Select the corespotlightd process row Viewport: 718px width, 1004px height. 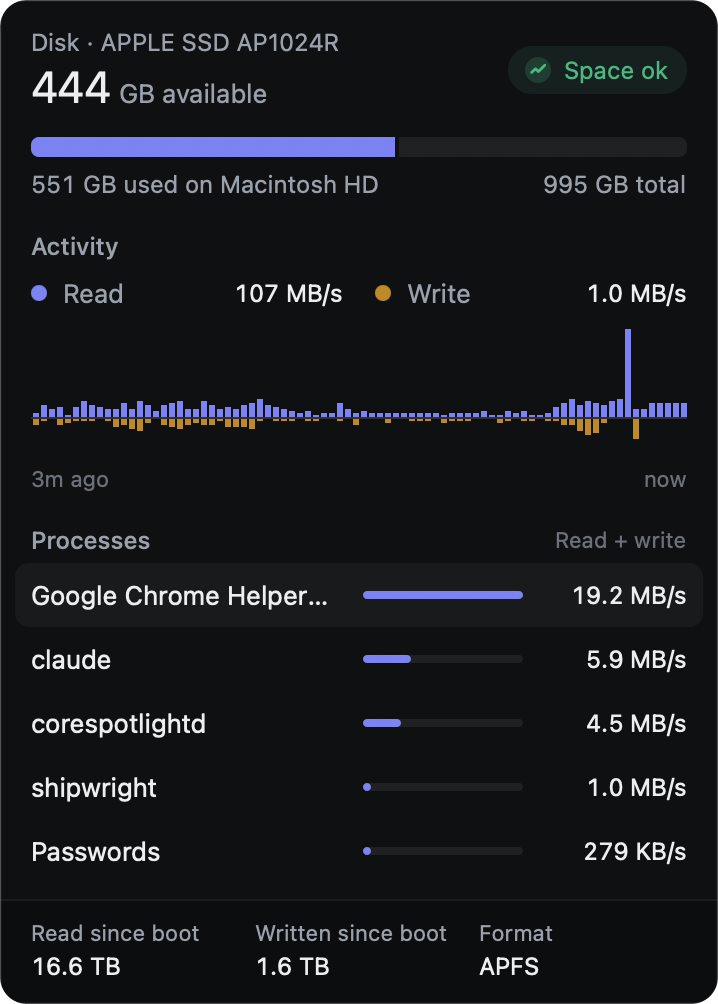(359, 724)
